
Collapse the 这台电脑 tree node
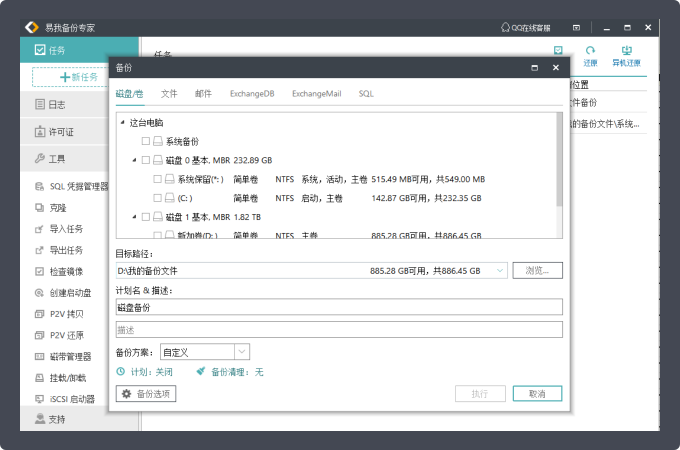(122, 123)
